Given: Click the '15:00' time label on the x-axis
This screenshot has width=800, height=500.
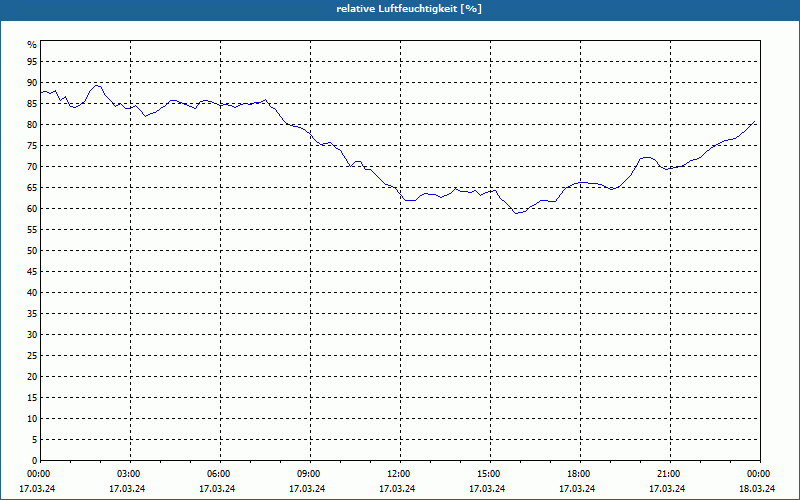Looking at the screenshot, I should [x=490, y=474].
